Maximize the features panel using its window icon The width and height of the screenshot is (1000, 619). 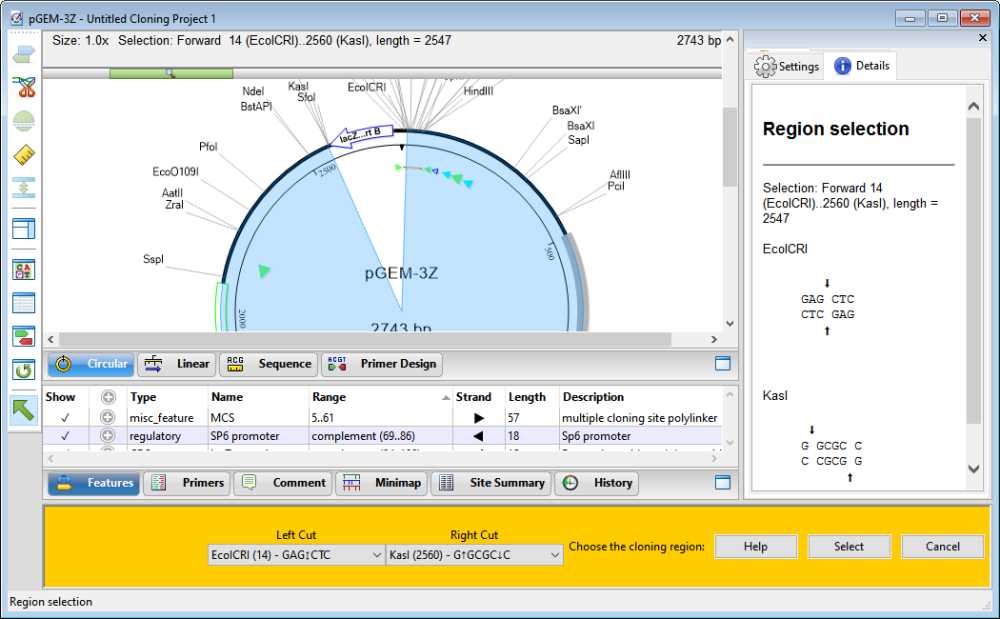[722, 482]
